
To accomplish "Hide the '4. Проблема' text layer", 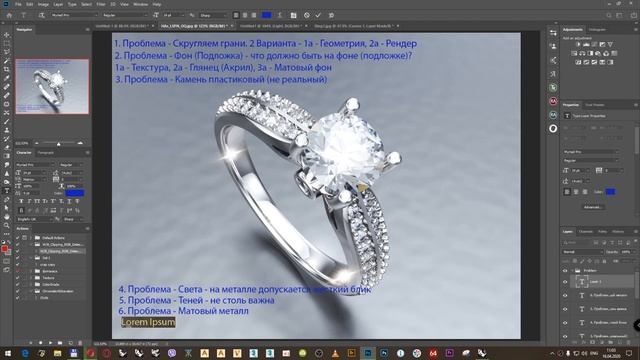I will click(x=565, y=322).
